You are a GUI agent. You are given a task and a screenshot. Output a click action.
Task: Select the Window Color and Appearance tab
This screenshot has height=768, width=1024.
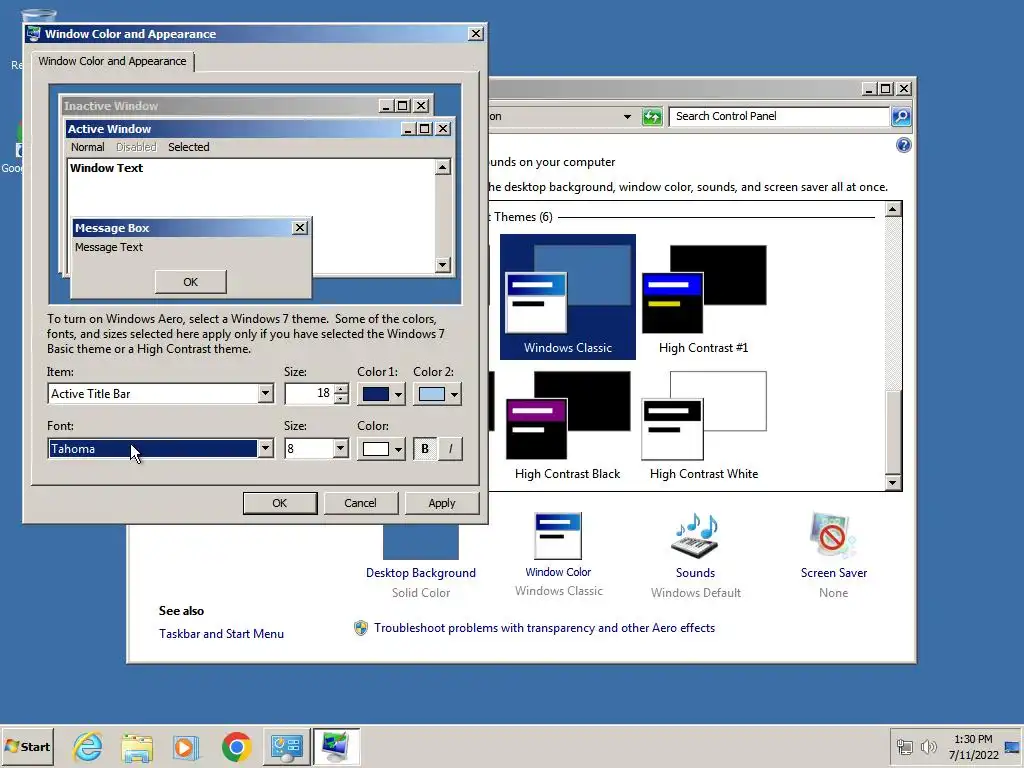coord(112,61)
